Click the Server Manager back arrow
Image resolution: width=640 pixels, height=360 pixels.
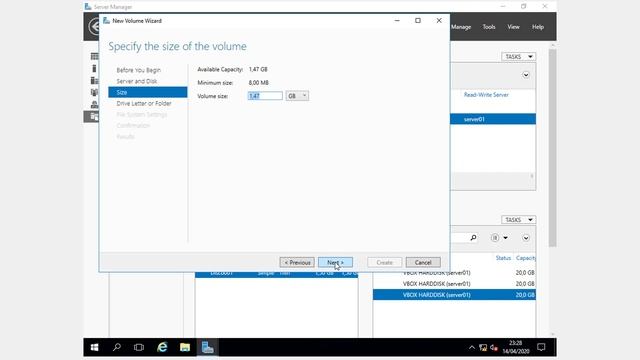click(95, 27)
